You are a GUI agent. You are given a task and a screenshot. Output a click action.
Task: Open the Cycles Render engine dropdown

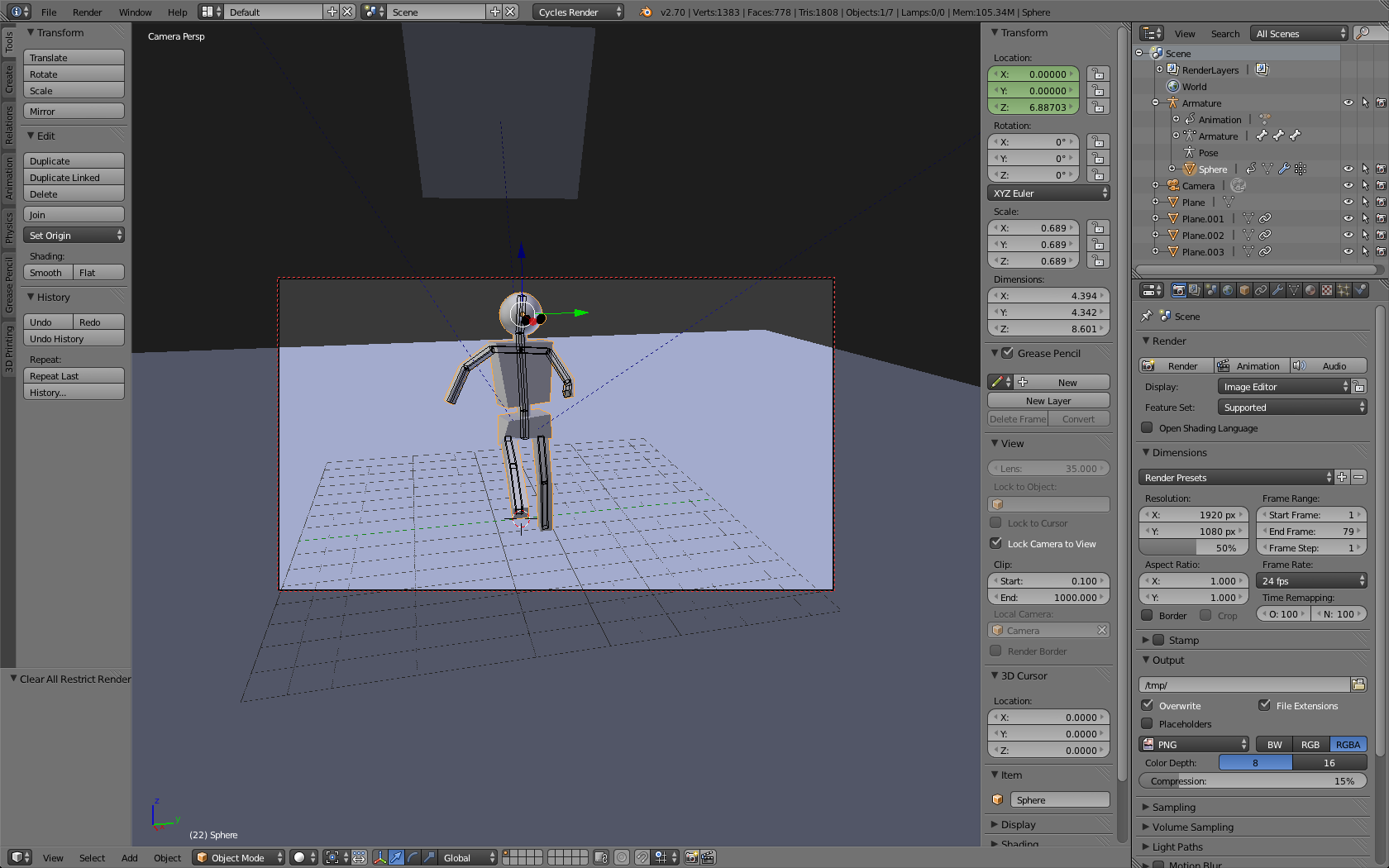(579, 12)
